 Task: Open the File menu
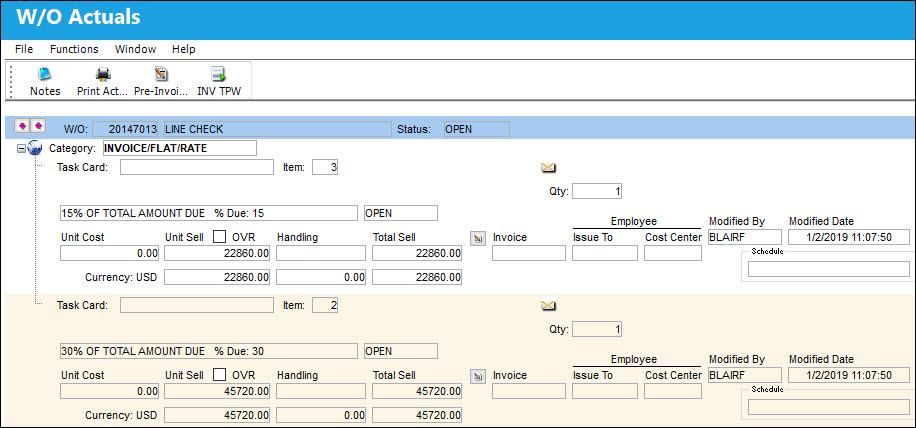[x=24, y=49]
